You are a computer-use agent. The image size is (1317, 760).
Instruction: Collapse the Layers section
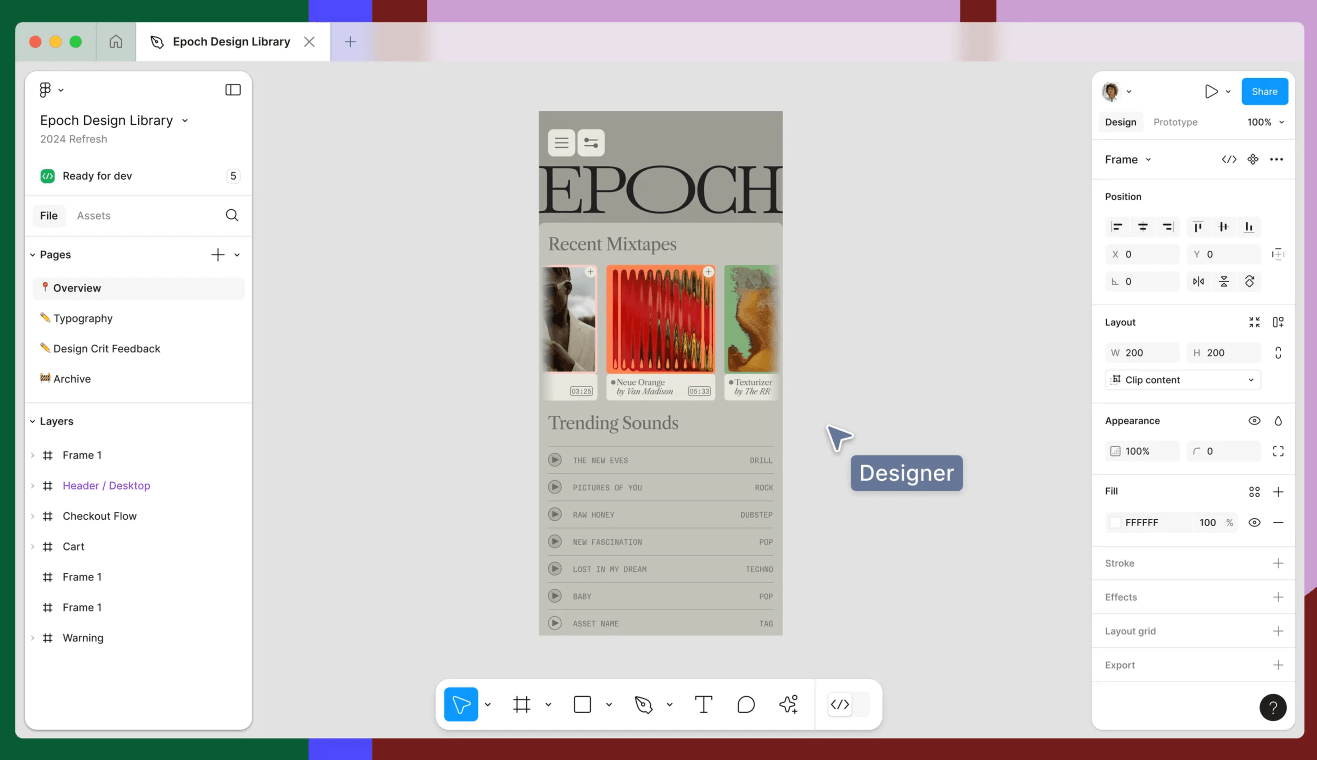pos(32,422)
